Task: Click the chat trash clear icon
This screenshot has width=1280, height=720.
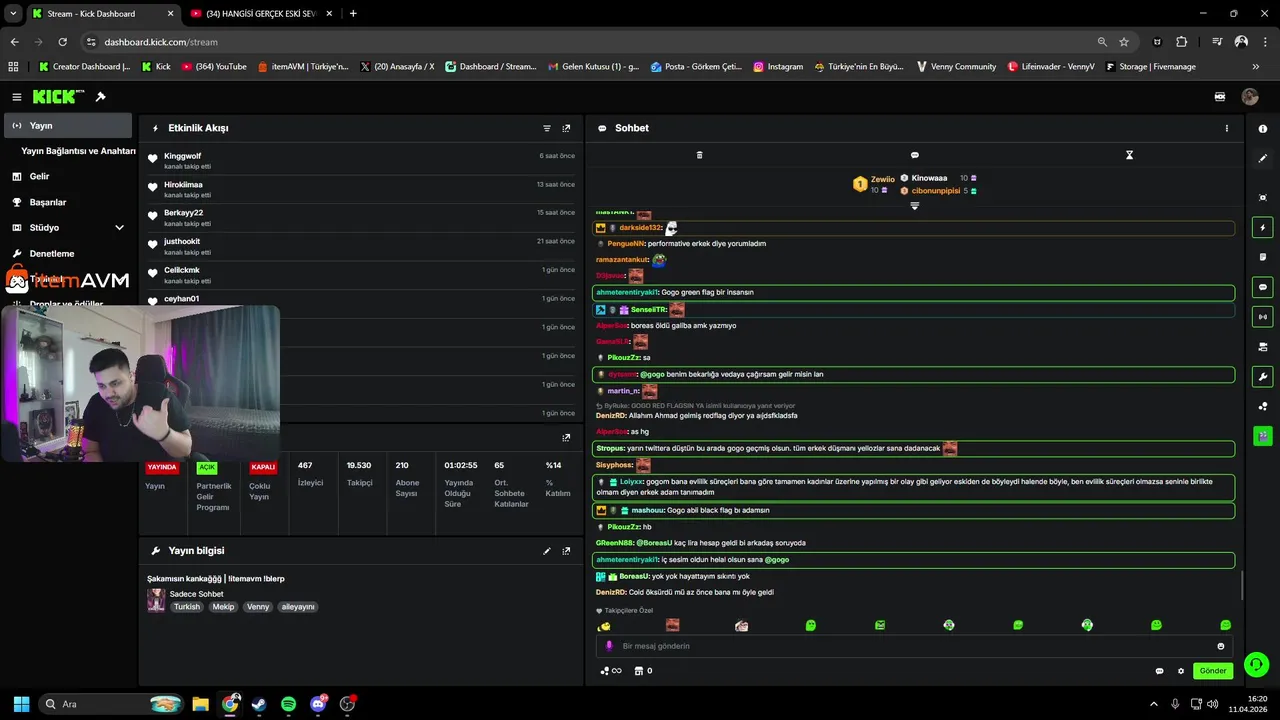Action: coord(699,155)
